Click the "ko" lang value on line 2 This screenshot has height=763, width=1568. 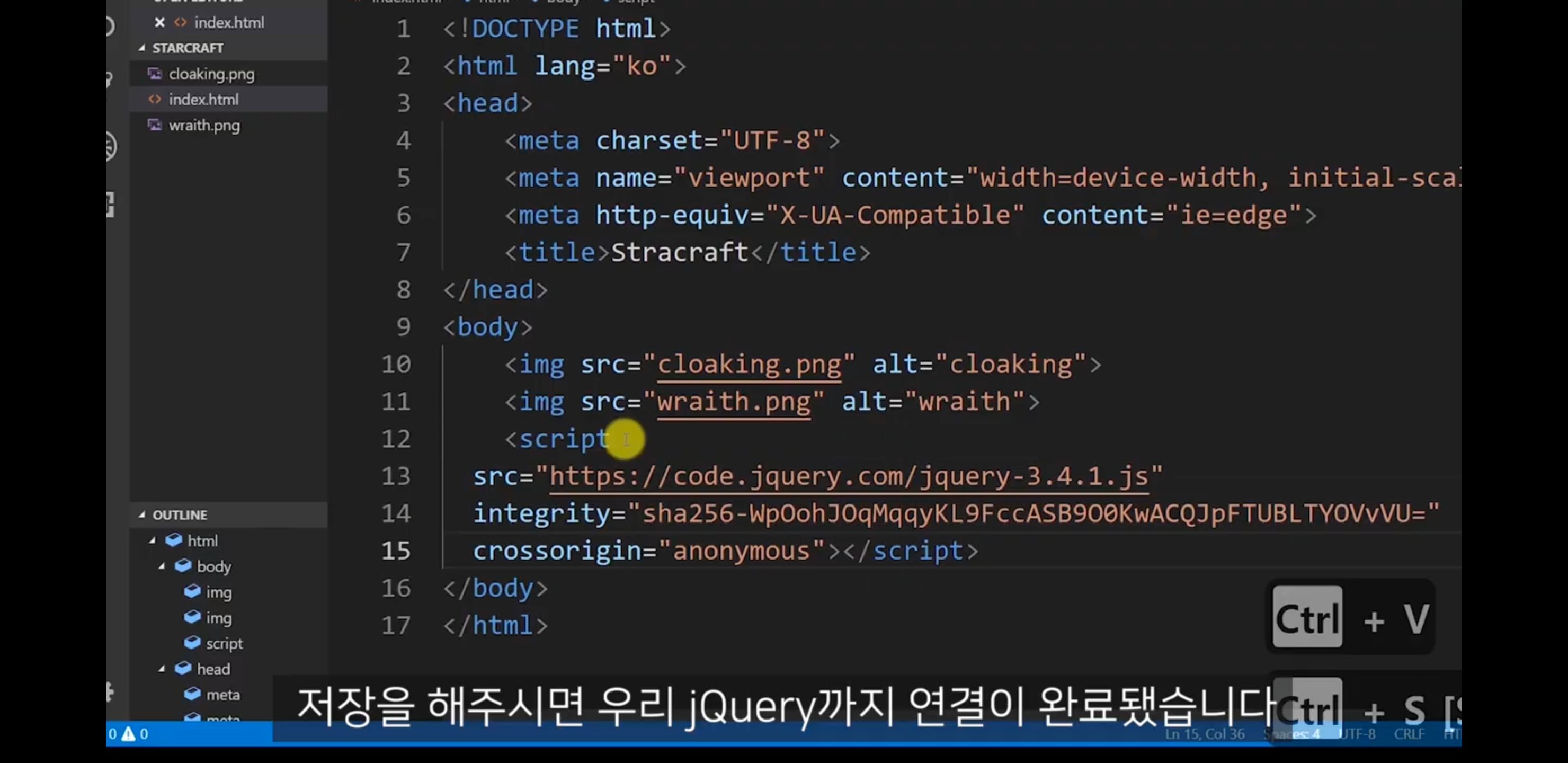(x=642, y=66)
